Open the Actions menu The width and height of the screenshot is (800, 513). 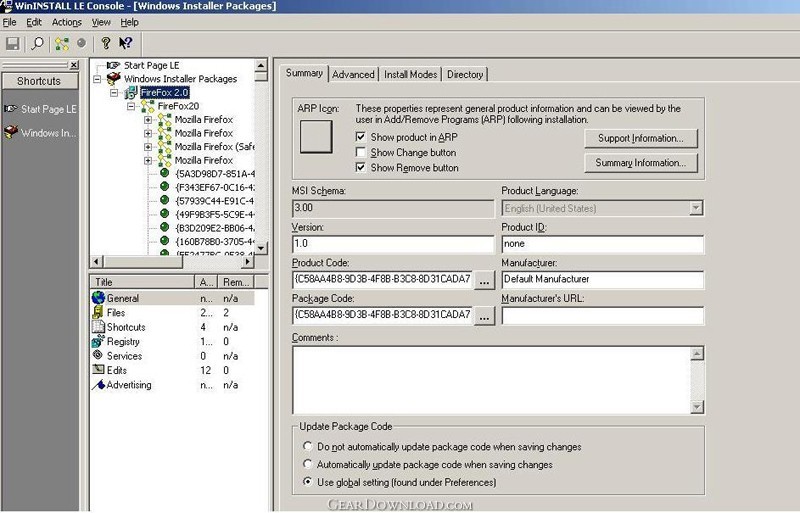[67, 22]
